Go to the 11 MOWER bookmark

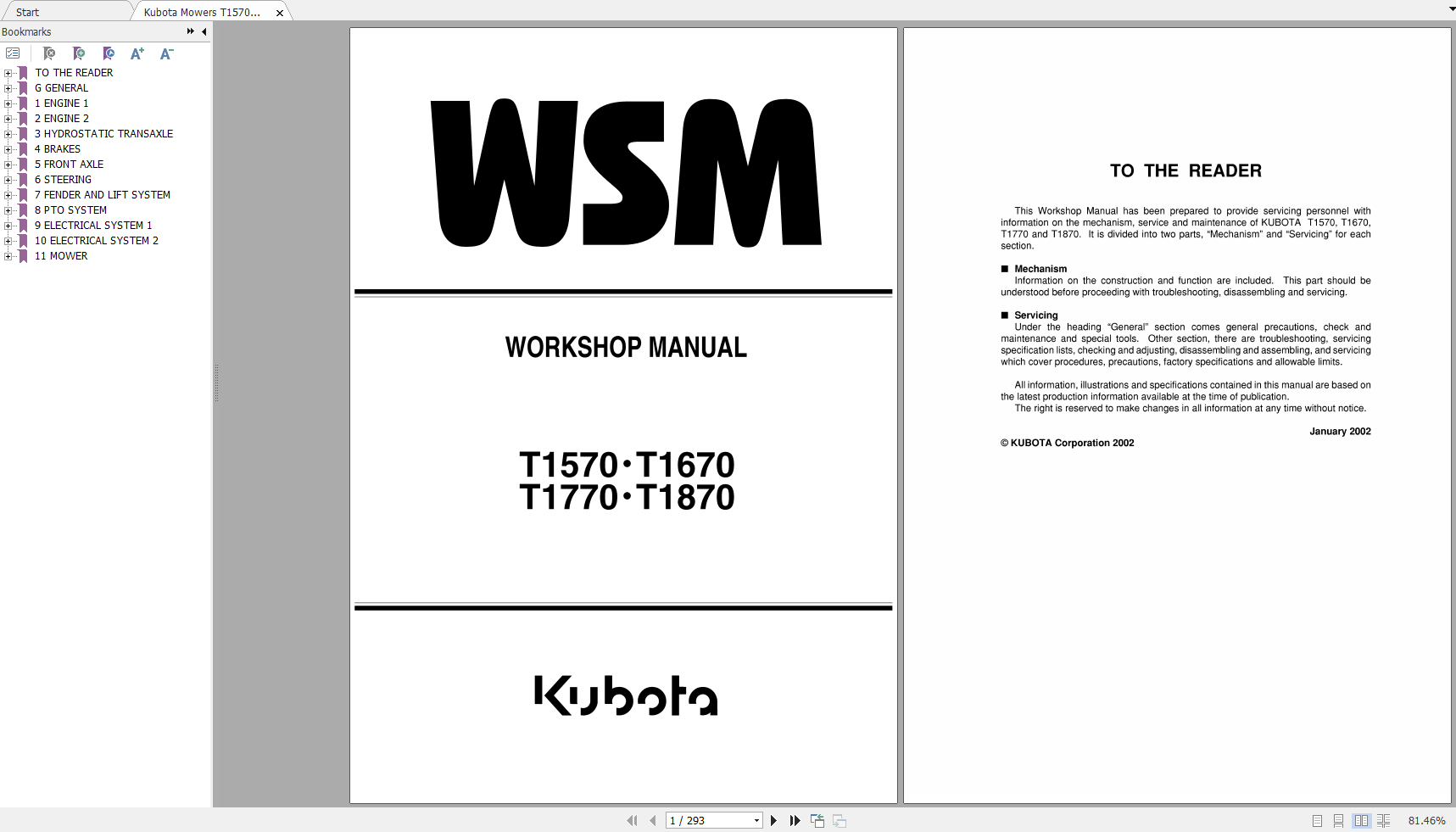pyautogui.click(x=61, y=256)
